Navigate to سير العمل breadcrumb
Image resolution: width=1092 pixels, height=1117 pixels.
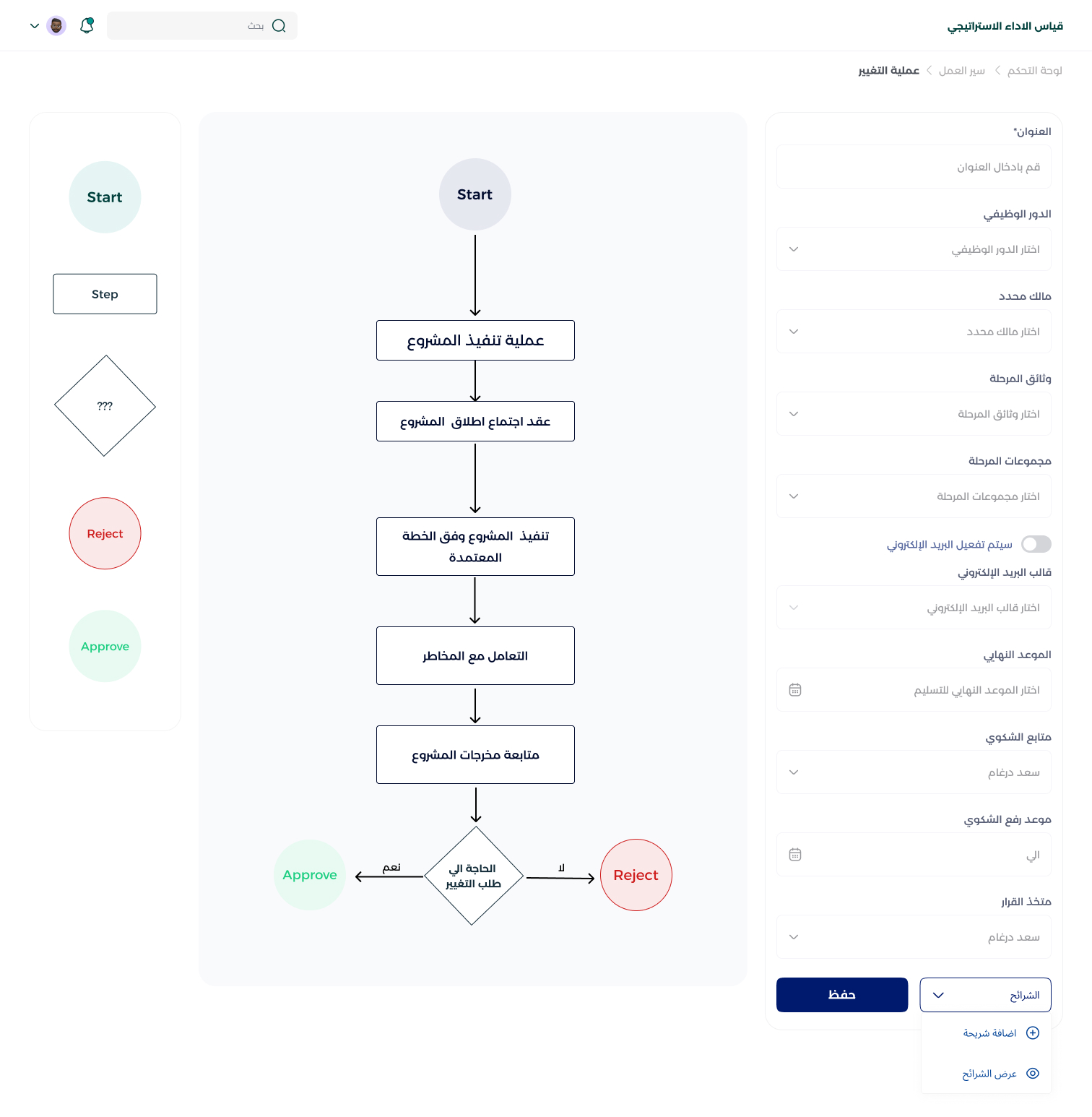click(x=961, y=71)
